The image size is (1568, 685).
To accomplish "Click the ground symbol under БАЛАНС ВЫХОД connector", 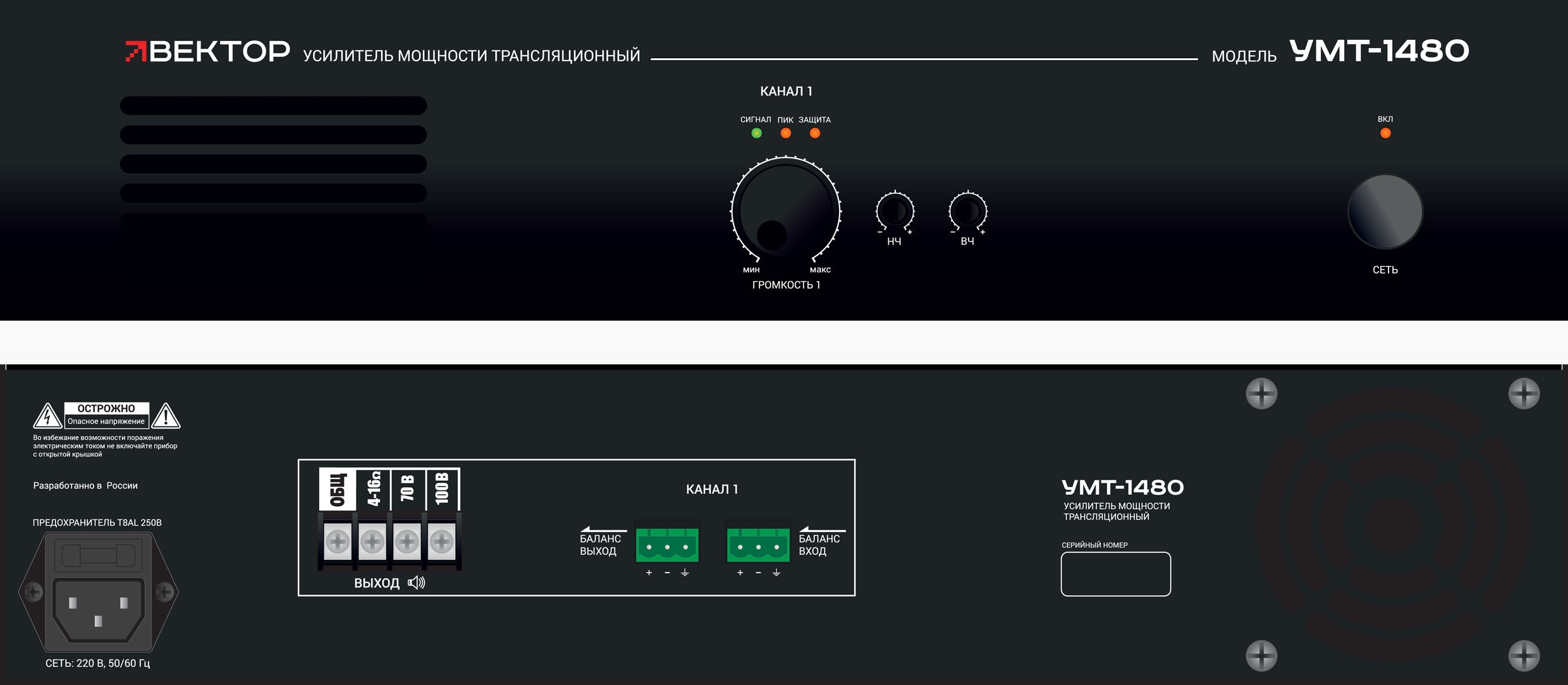I will [x=685, y=573].
